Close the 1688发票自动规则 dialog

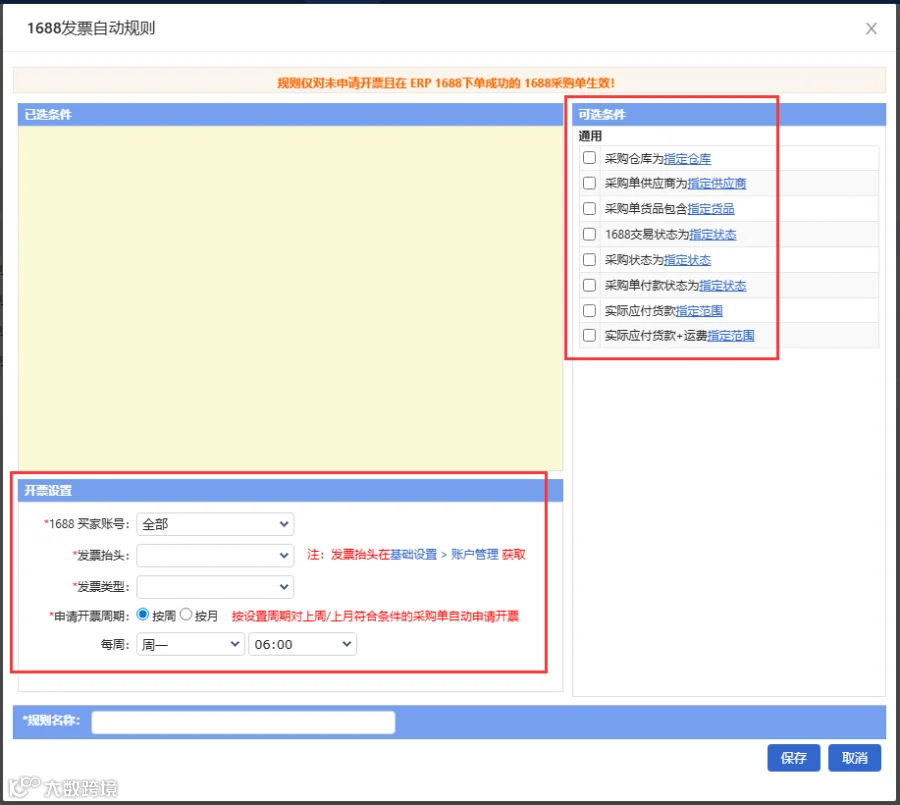tap(871, 28)
